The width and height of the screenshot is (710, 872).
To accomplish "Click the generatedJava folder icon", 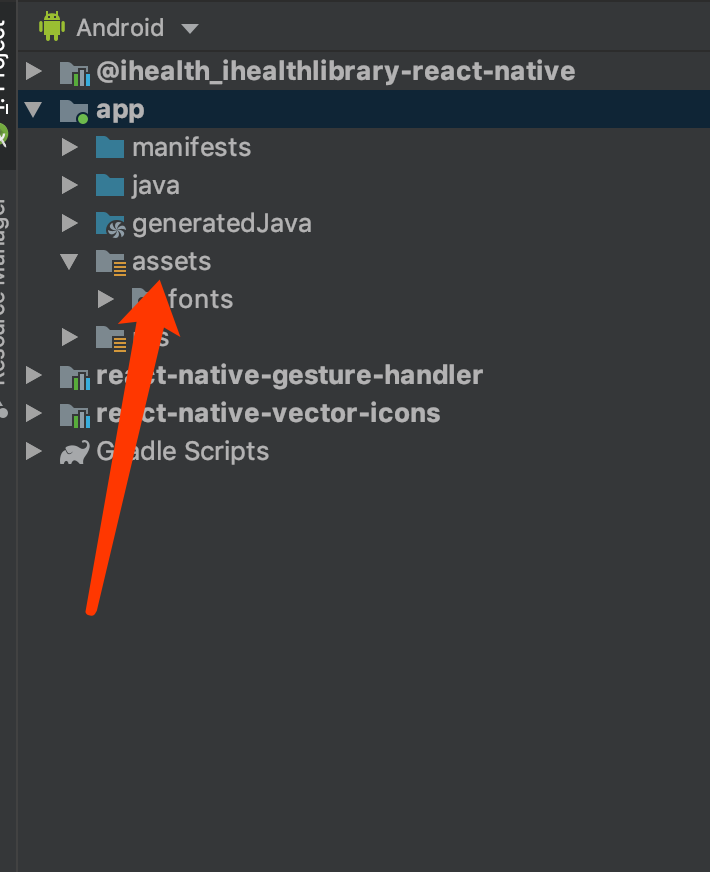I will pos(110,224).
